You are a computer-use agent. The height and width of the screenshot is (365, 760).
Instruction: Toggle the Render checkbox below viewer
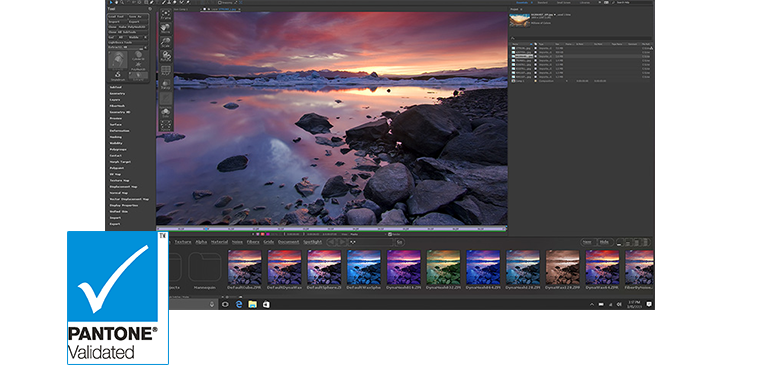[390, 234]
